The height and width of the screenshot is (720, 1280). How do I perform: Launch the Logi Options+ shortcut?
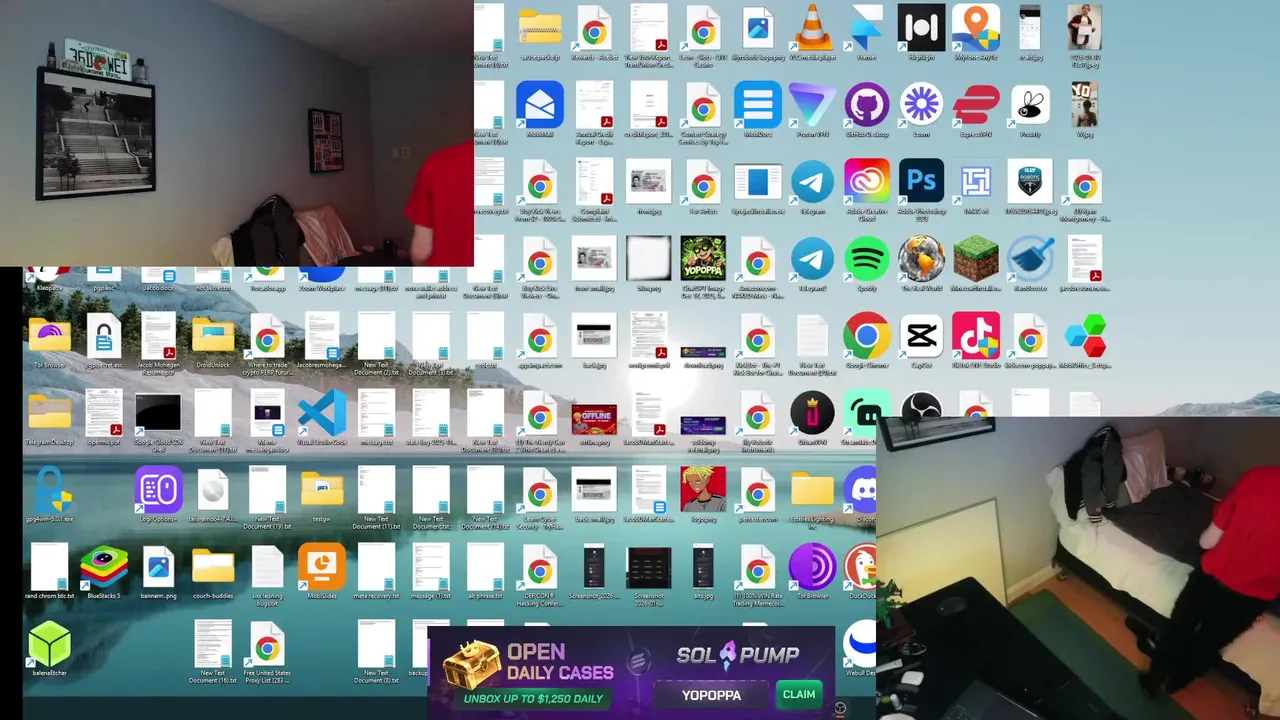(158, 491)
